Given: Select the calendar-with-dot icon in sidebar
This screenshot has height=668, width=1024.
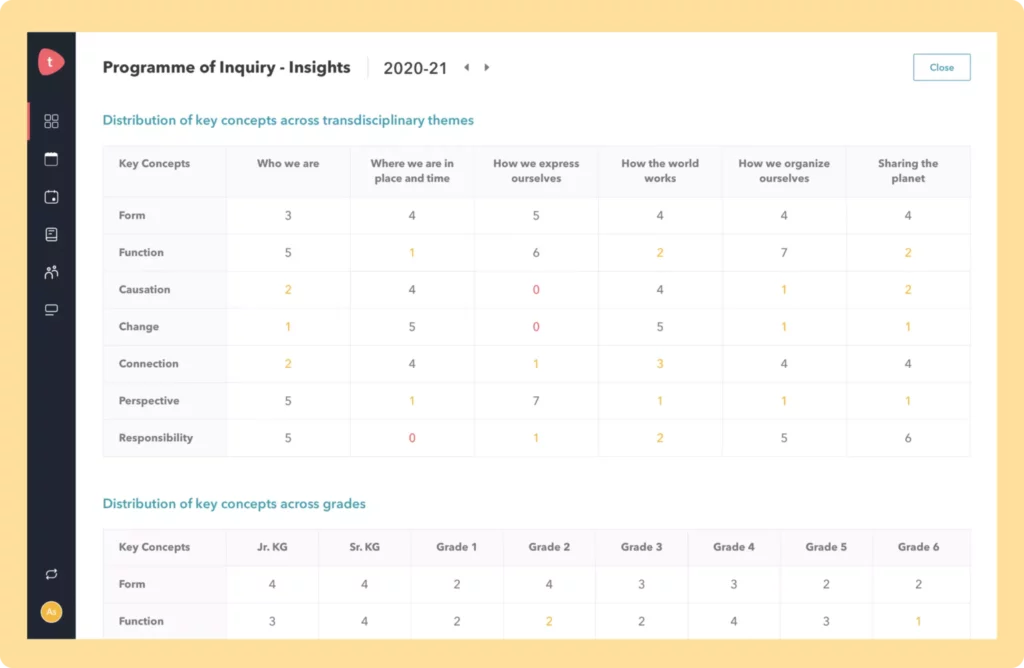Looking at the screenshot, I should tap(52, 197).
